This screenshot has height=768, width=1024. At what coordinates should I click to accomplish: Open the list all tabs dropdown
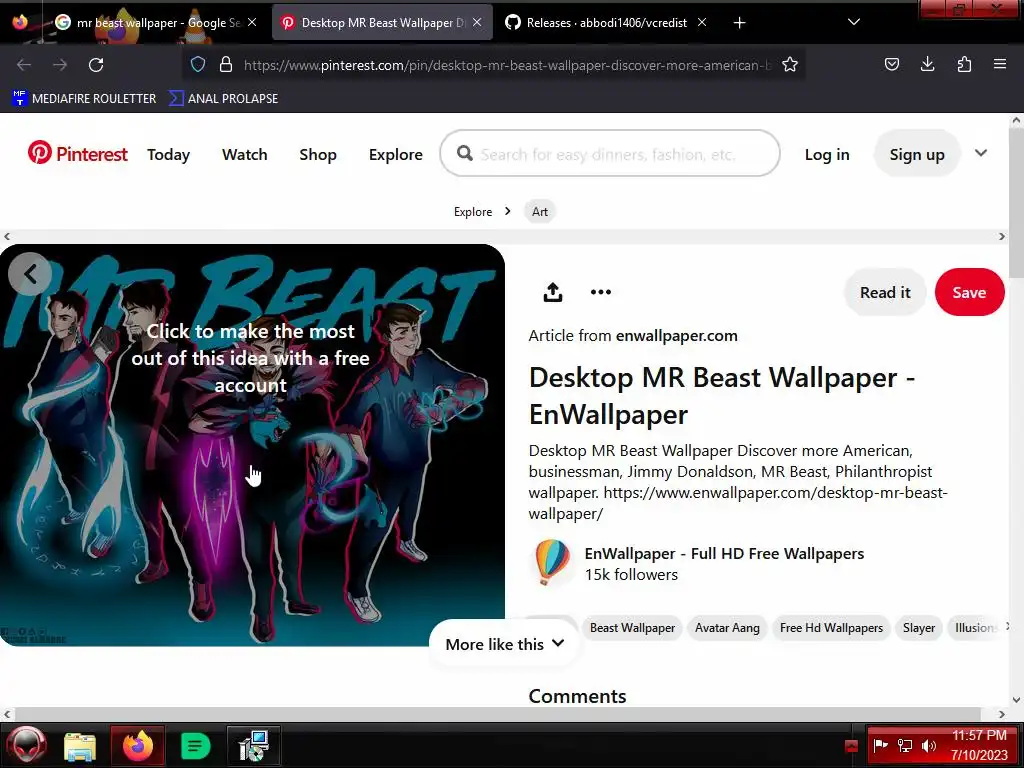click(x=853, y=22)
